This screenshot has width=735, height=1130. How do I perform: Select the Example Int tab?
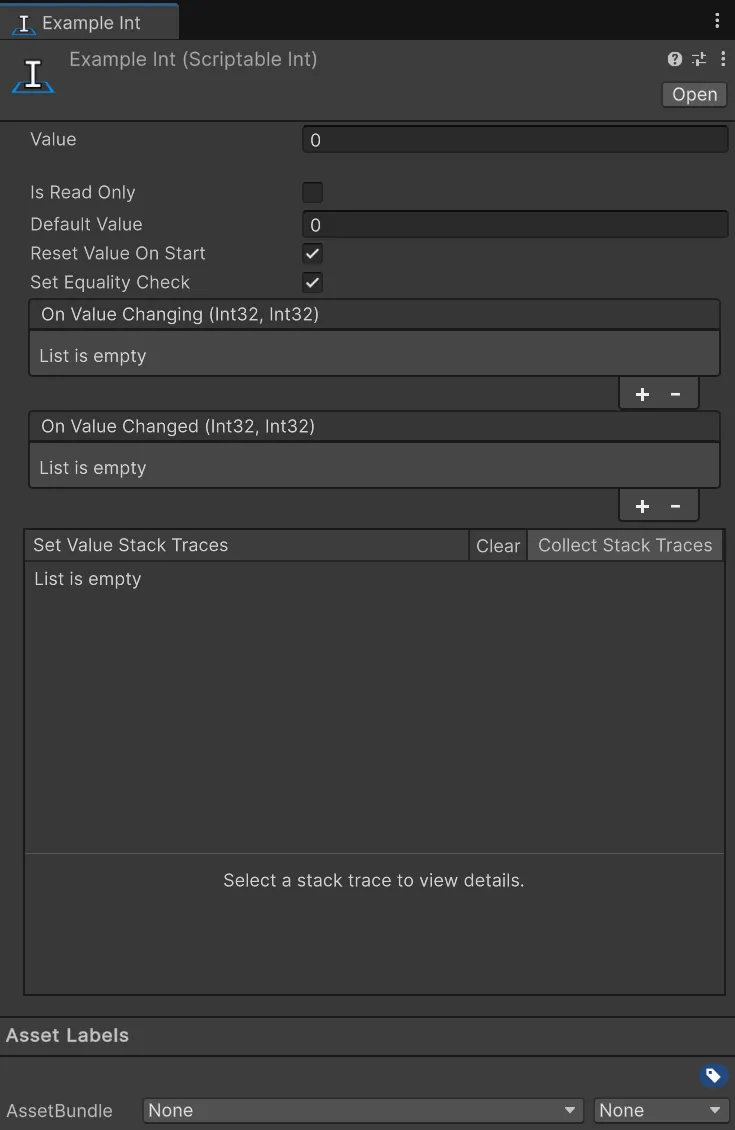point(89,20)
